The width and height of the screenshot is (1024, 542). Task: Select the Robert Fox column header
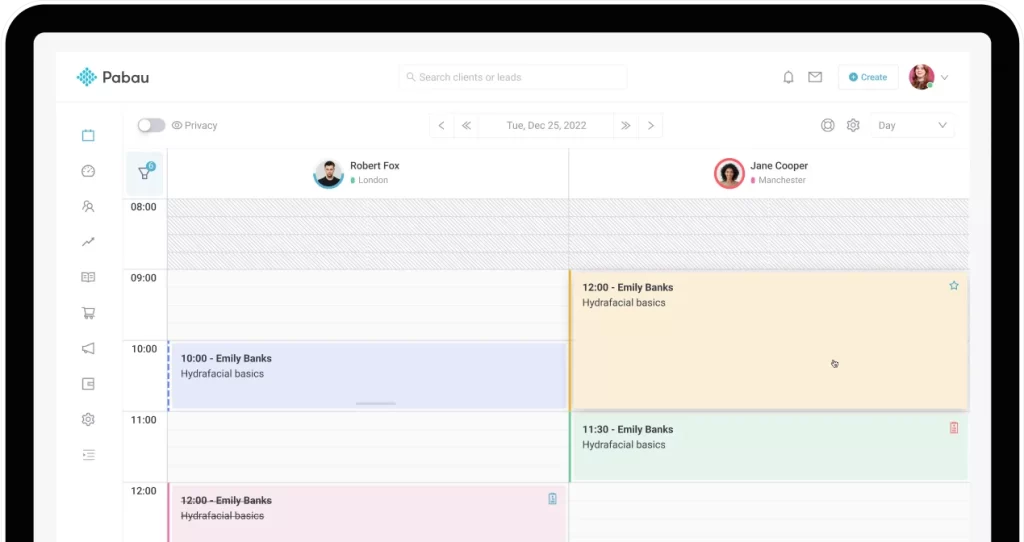pyautogui.click(x=367, y=173)
